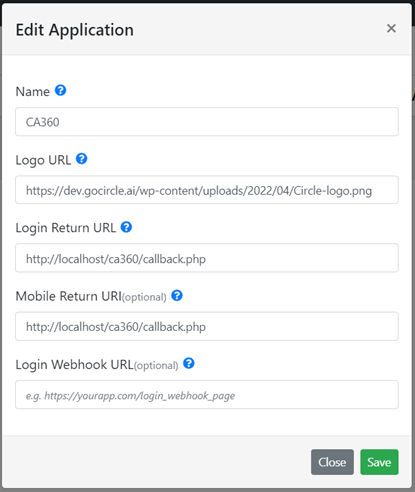Click the help icon next to Name
The height and width of the screenshot is (492, 415).
[x=60, y=90]
